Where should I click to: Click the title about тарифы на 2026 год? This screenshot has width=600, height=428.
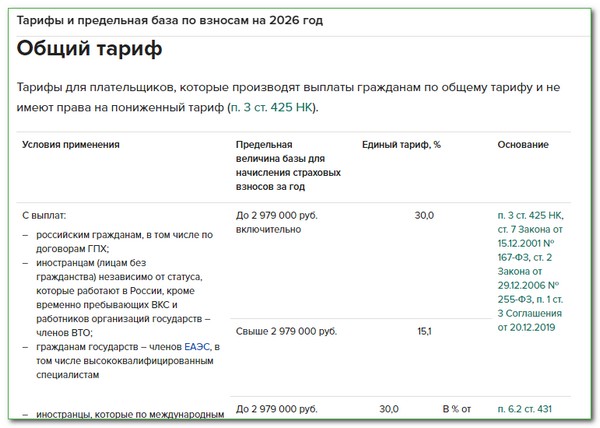click(x=178, y=20)
